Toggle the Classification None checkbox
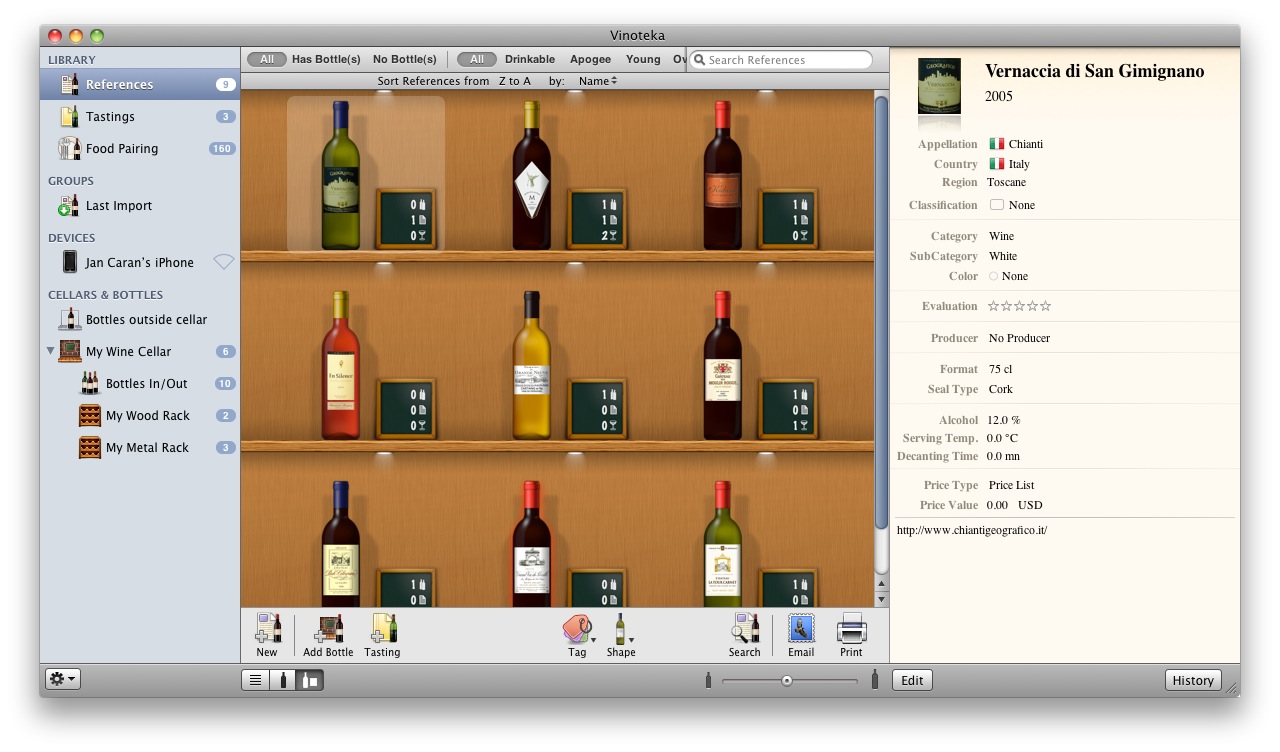This screenshot has height=752, width=1280. [x=997, y=205]
